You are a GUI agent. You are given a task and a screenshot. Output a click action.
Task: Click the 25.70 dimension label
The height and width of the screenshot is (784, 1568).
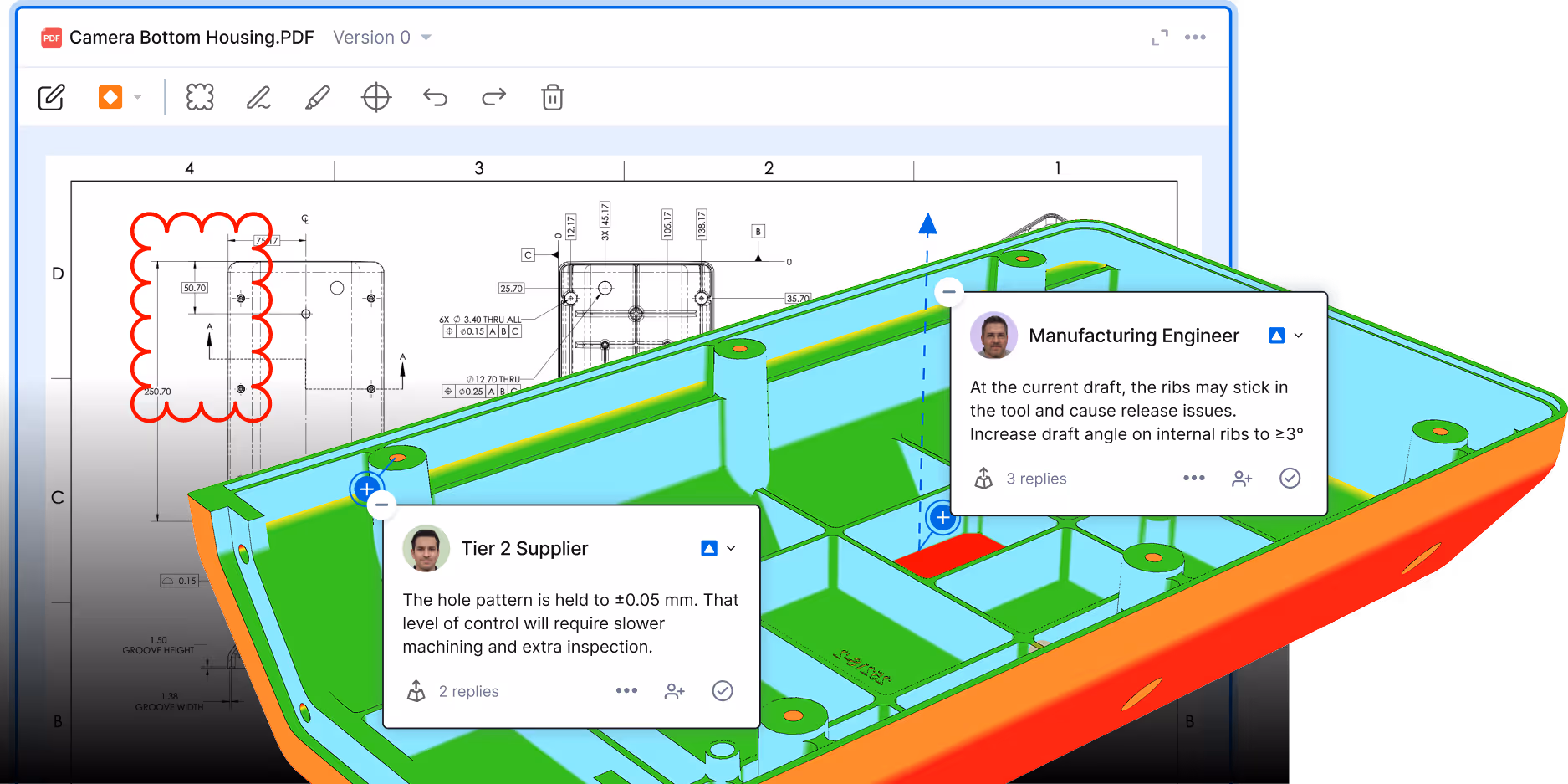[x=511, y=289]
